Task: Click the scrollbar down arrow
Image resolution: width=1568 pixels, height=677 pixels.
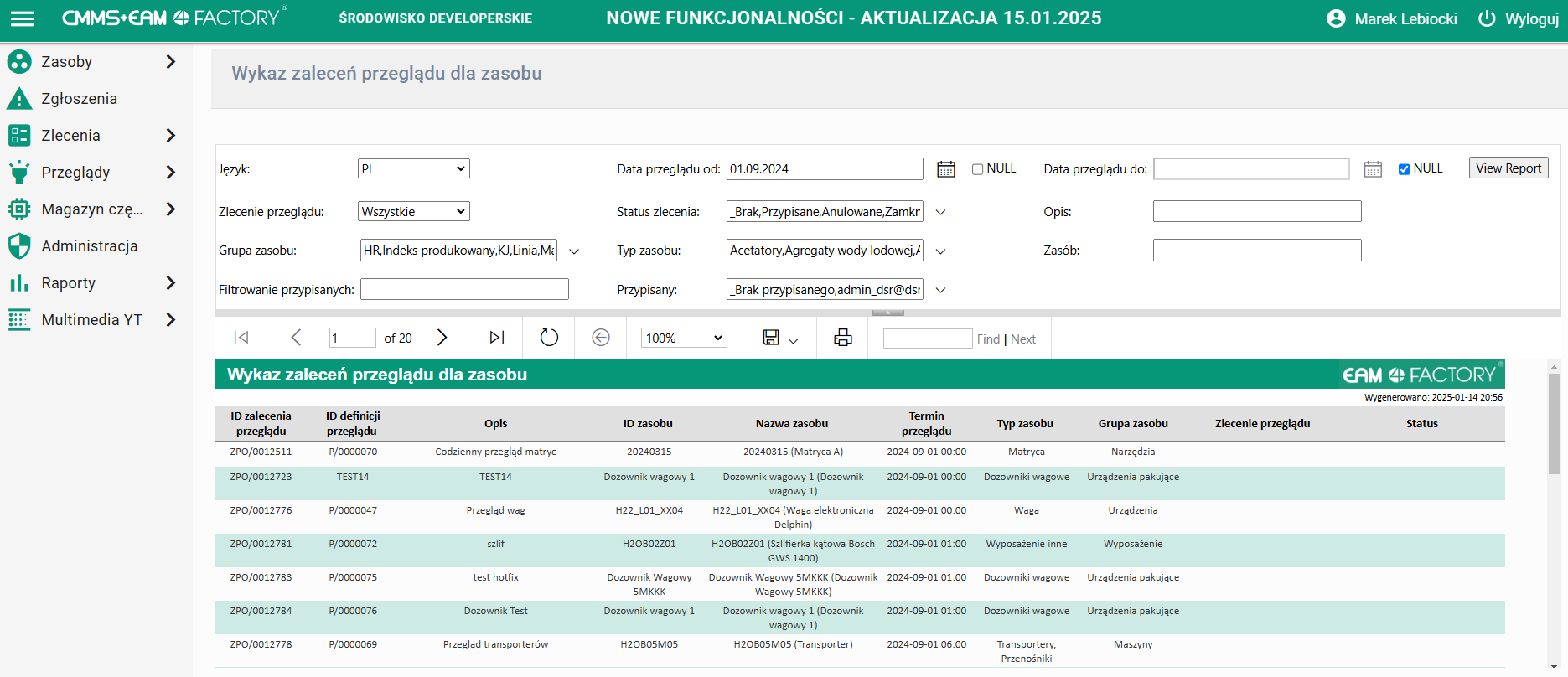Action: (1554, 667)
